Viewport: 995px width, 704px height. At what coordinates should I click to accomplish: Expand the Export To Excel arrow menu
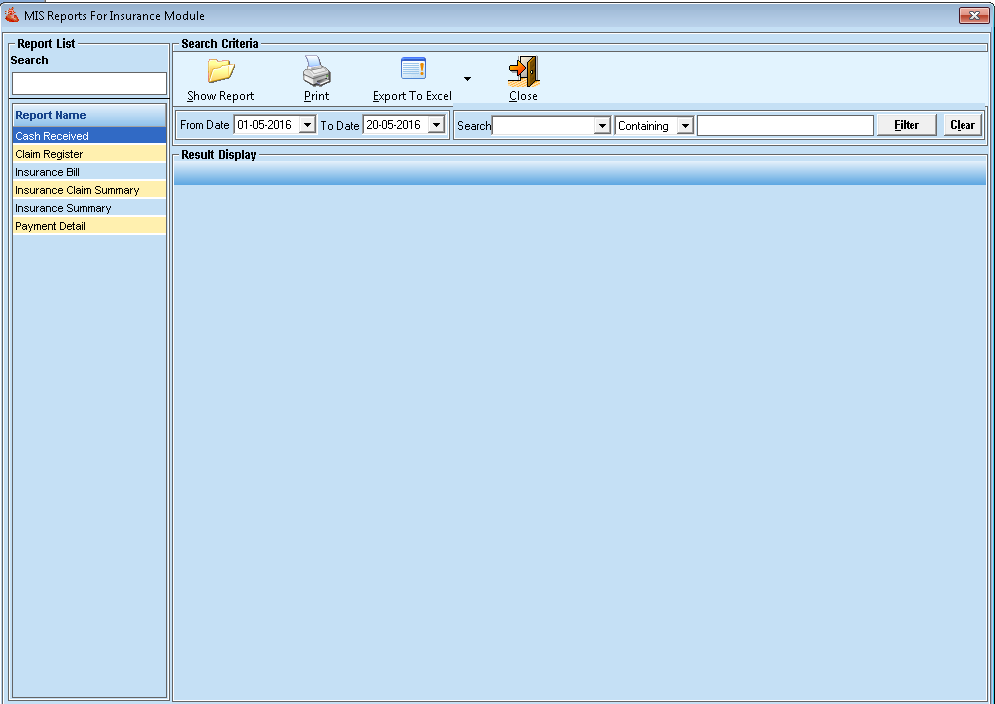[467, 78]
